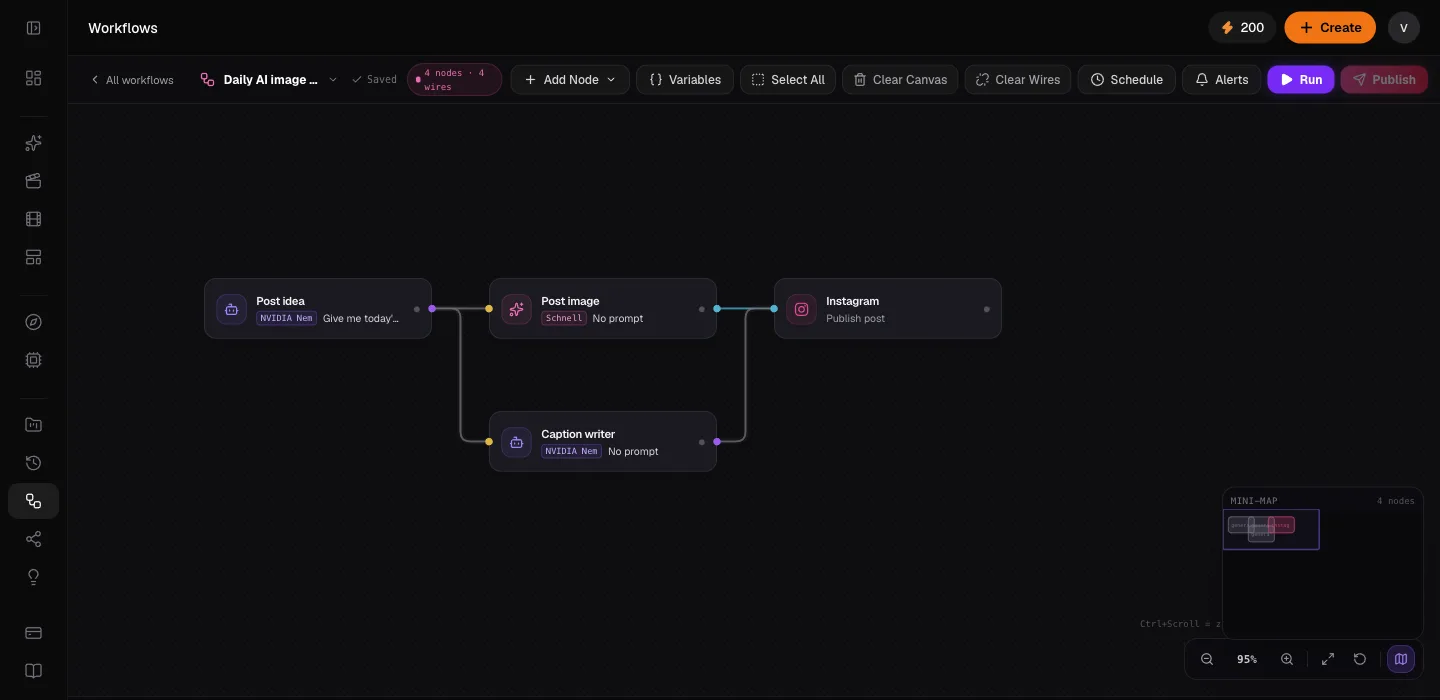Viewport: 1440px width, 700px height.
Task: Click the 4 nodes 4 wires badge
Action: click(x=455, y=80)
